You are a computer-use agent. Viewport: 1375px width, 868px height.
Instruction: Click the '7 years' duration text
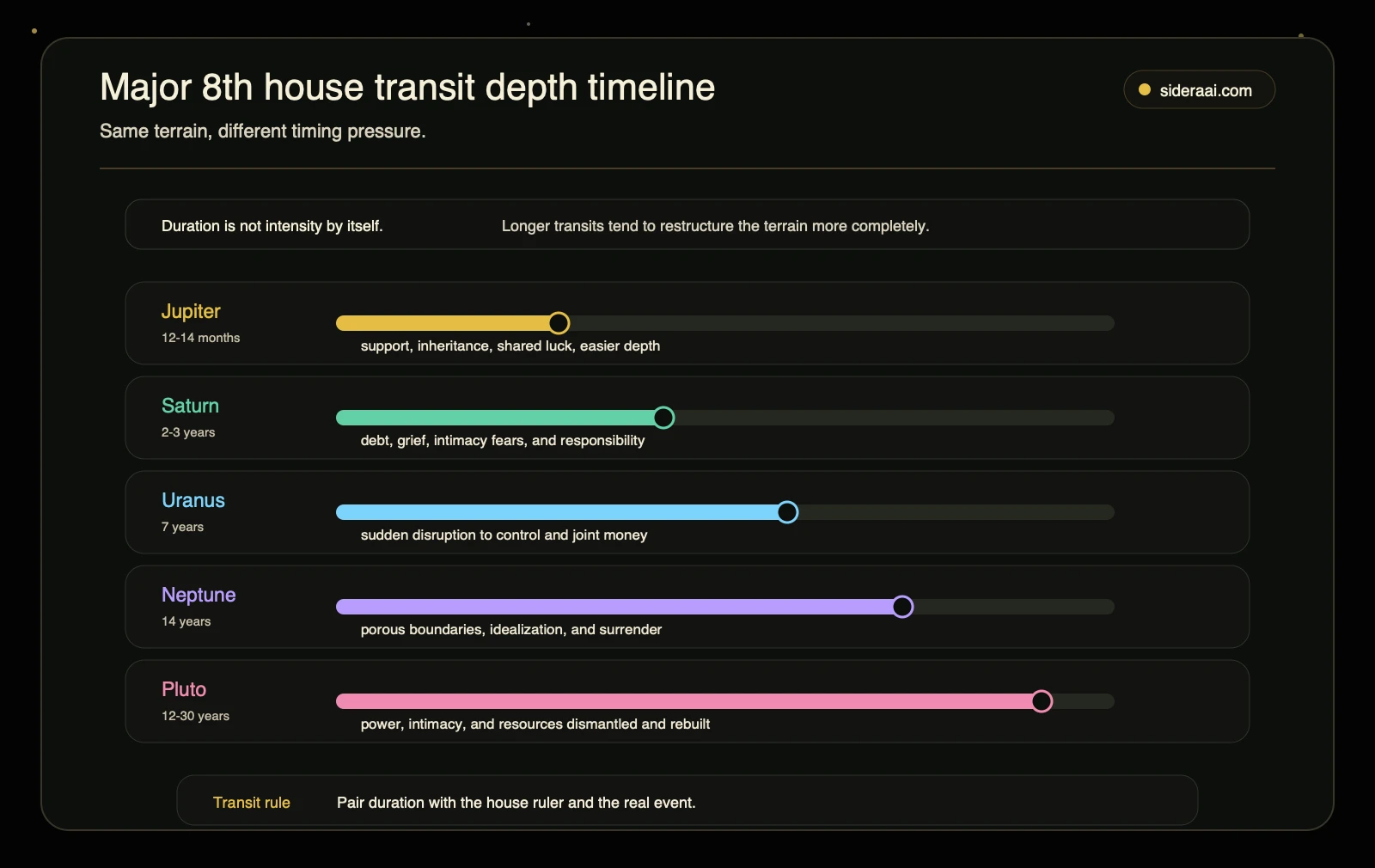182,527
